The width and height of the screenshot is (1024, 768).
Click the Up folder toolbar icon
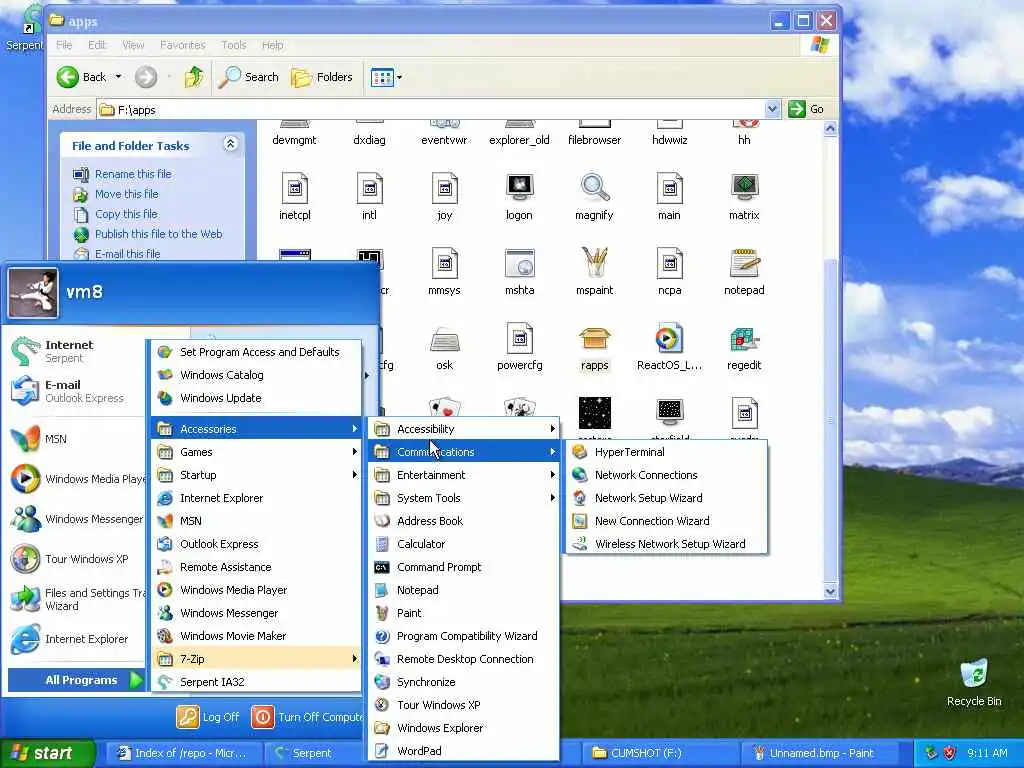pyautogui.click(x=193, y=77)
